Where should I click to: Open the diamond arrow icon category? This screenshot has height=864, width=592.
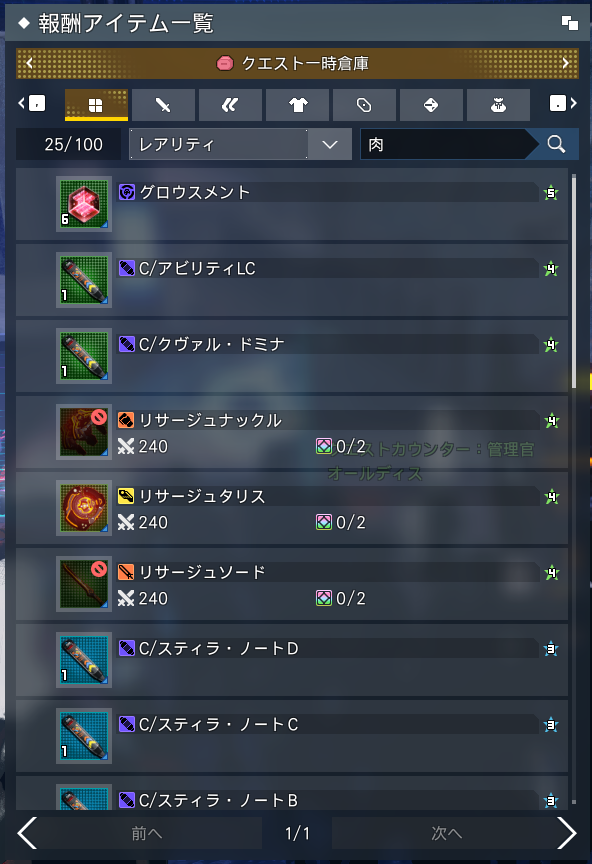(431, 105)
